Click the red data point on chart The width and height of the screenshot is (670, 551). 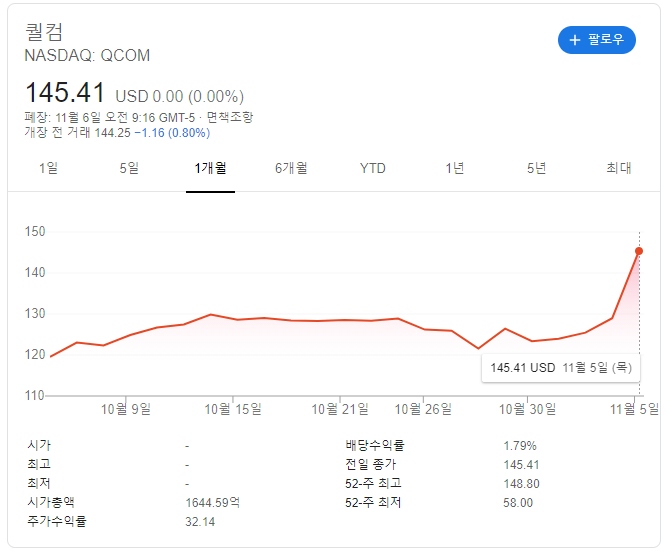(639, 251)
